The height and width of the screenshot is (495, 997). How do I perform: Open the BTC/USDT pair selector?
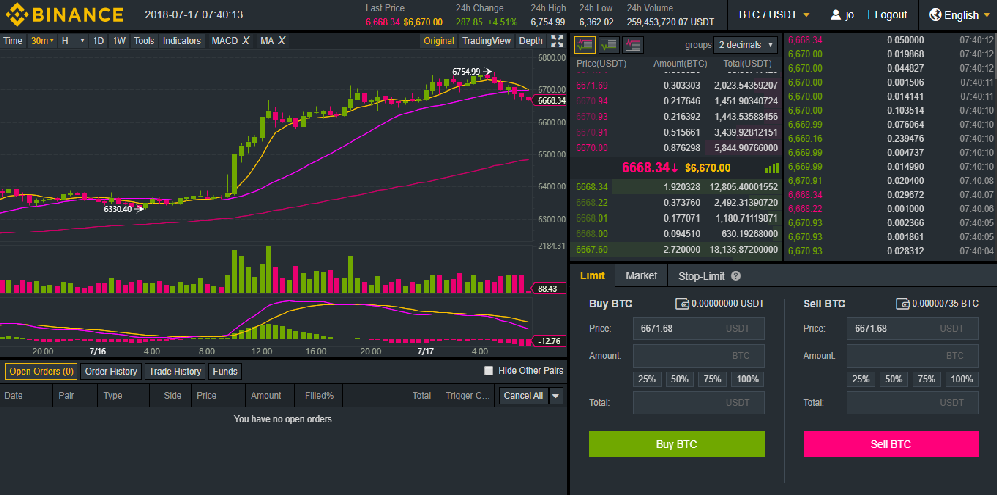pos(774,15)
